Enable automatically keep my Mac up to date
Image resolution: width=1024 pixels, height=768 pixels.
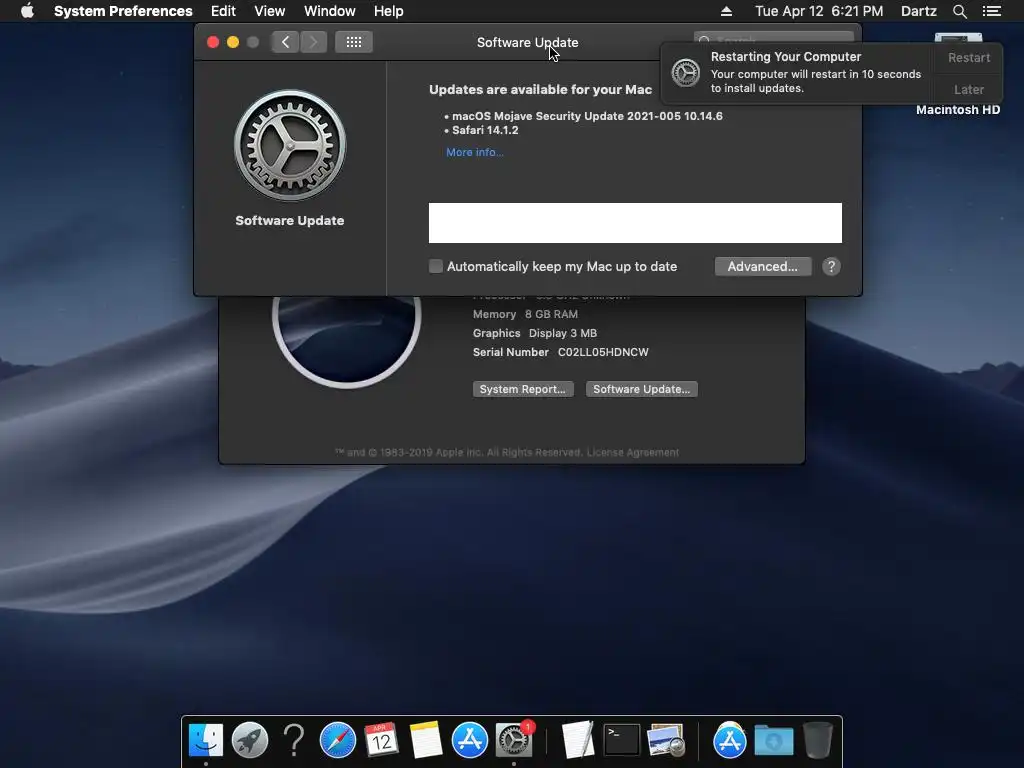pyautogui.click(x=436, y=266)
